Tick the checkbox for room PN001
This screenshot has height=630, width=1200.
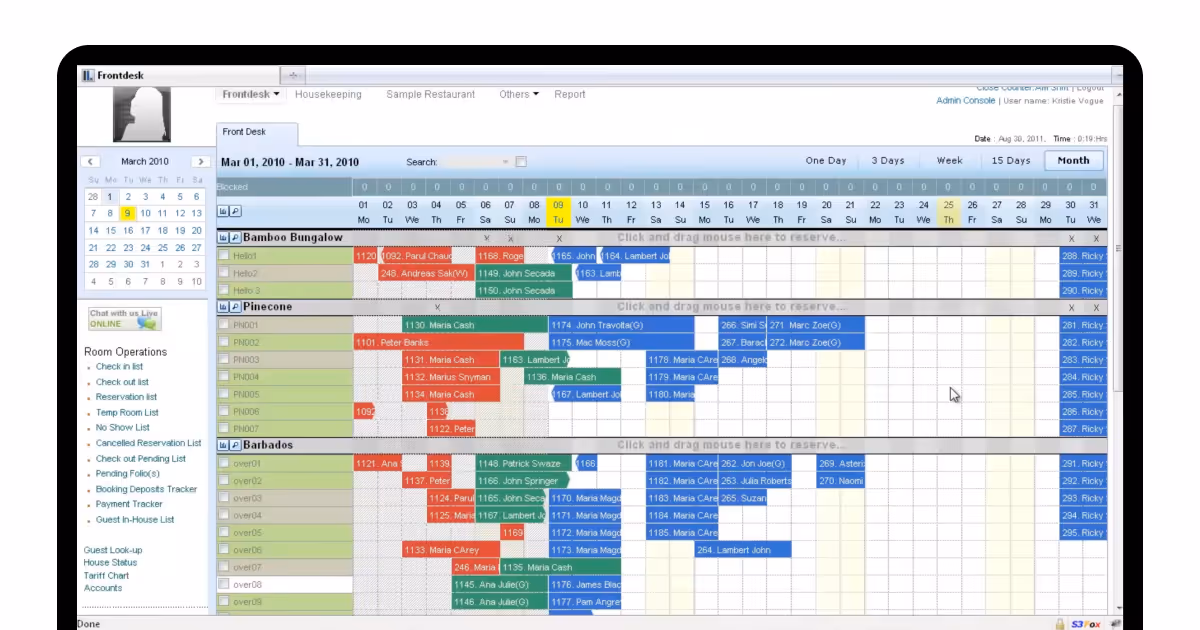[224, 325]
